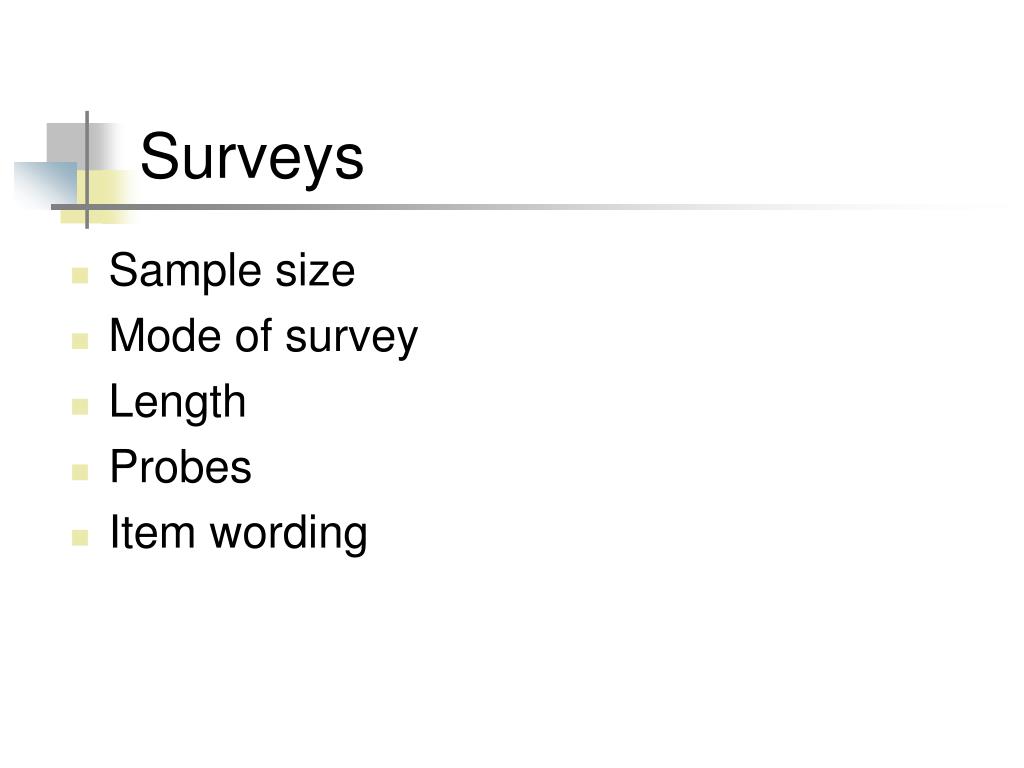Screen dimensions: 1024x768
Task: Click the yellow bullet marker beside Sample size
Action: (80, 275)
